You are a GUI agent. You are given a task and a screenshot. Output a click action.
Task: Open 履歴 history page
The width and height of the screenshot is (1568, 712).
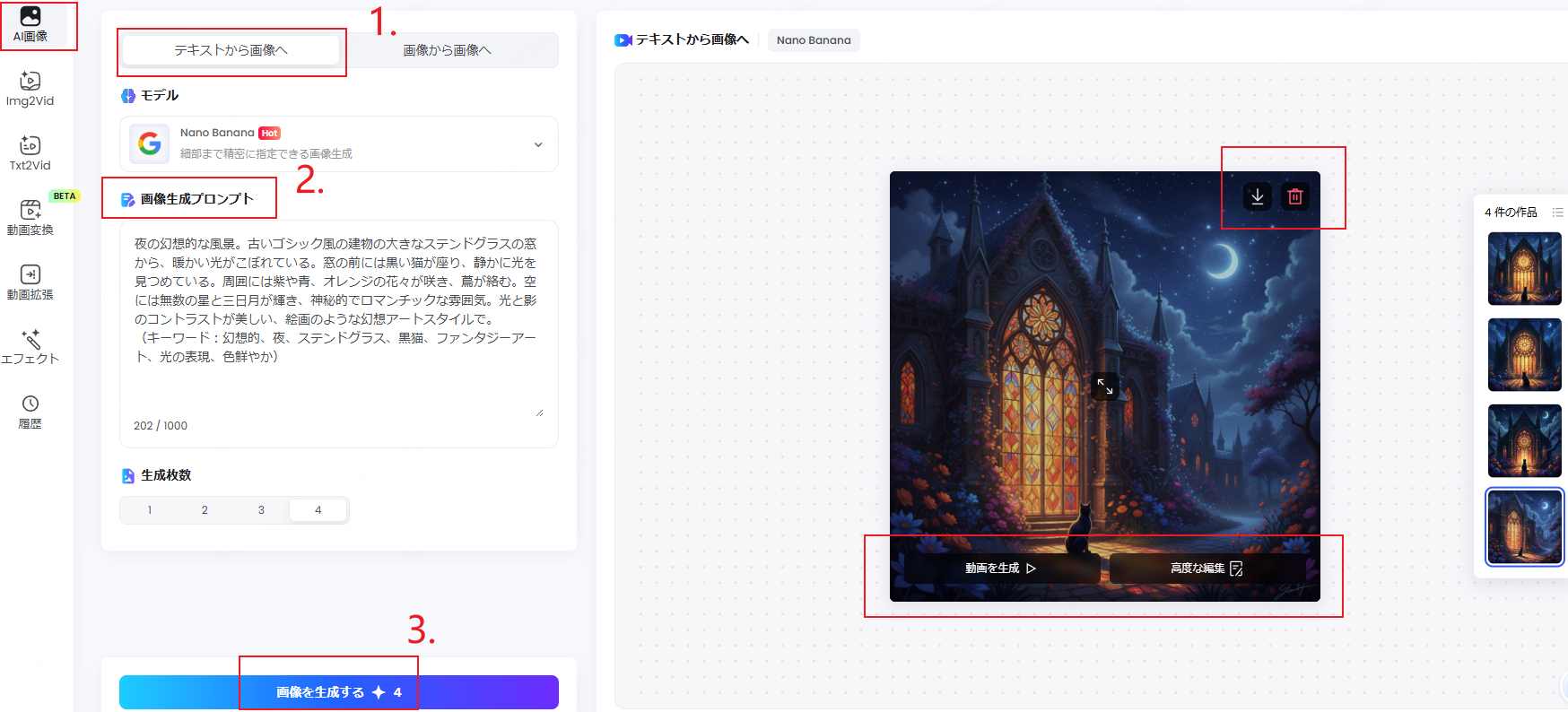[x=30, y=412]
